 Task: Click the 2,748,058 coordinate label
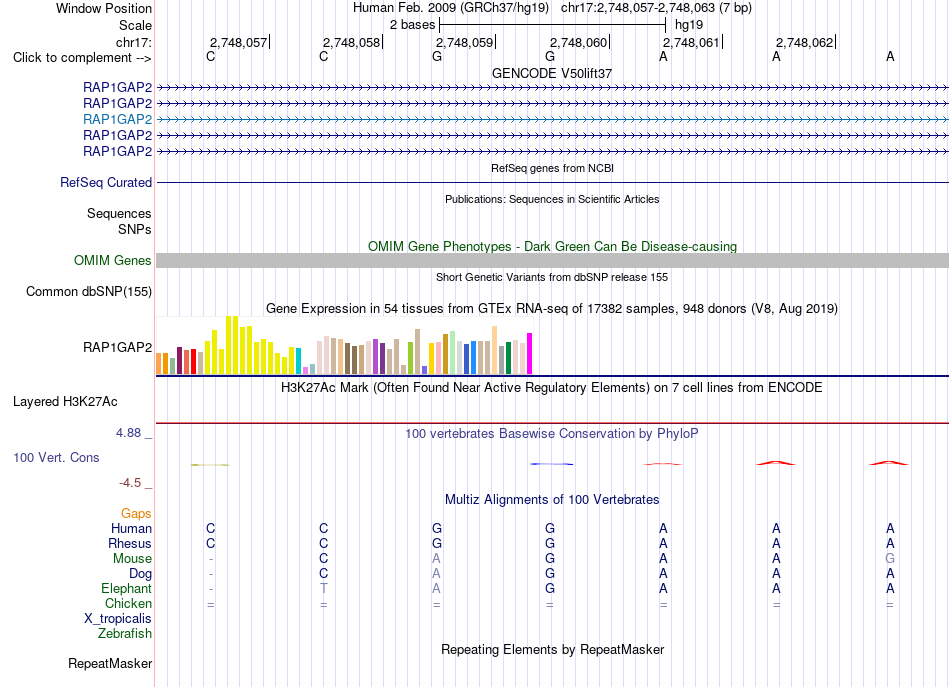[351, 42]
